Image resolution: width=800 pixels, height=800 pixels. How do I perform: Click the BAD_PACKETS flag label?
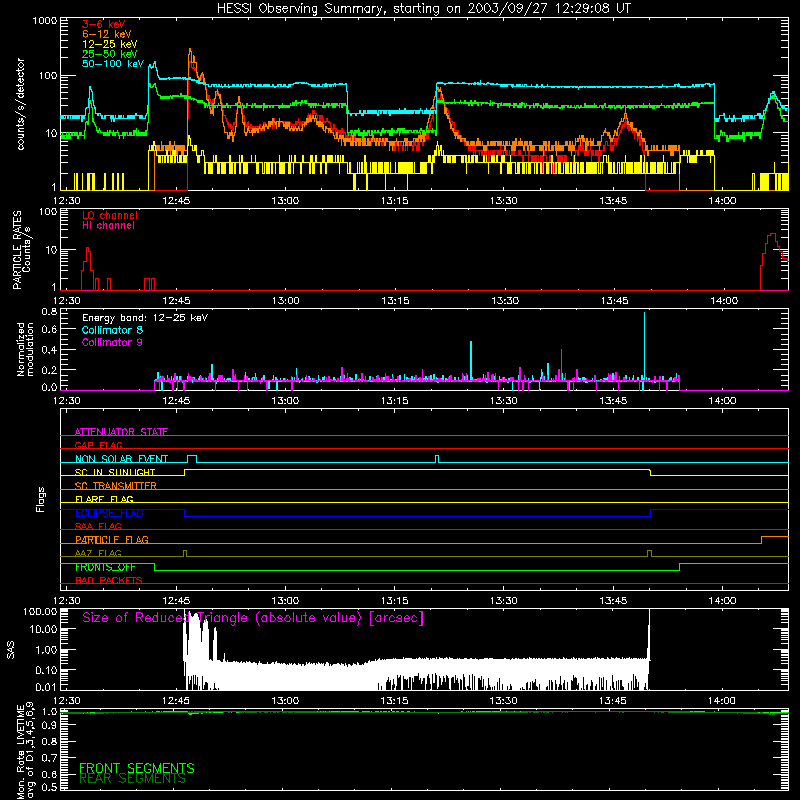(109, 580)
